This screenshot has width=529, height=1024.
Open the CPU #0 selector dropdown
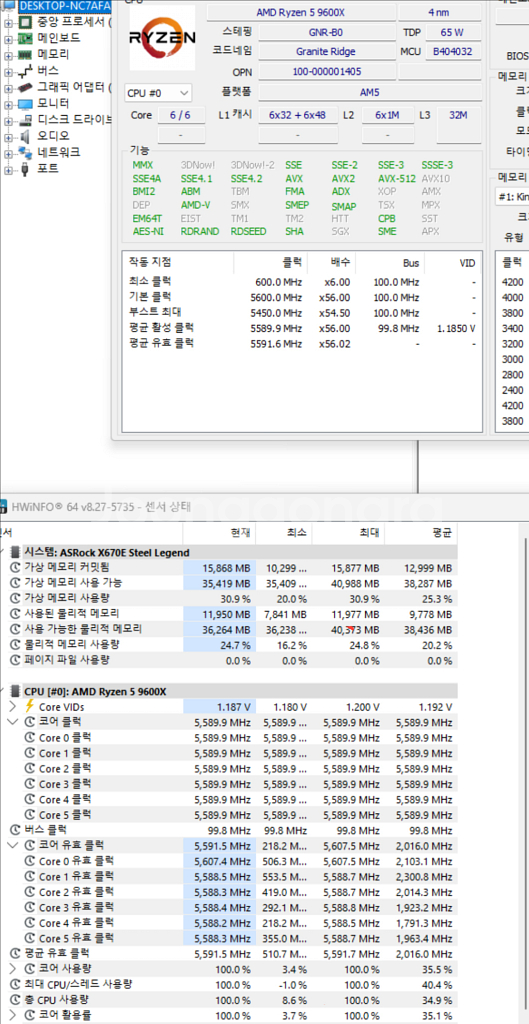tap(159, 93)
